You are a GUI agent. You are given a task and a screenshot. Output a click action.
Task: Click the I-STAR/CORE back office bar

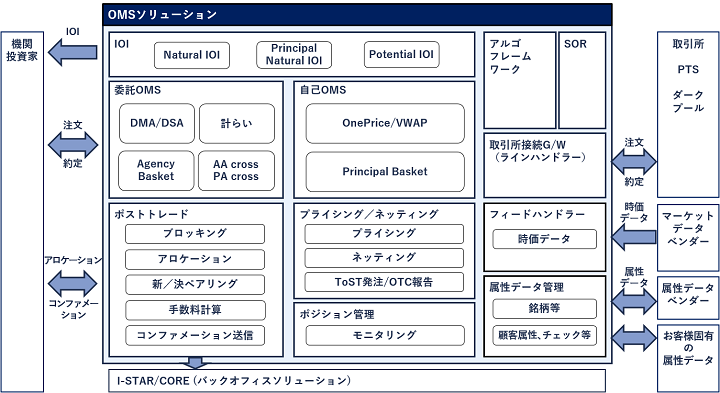click(x=357, y=381)
